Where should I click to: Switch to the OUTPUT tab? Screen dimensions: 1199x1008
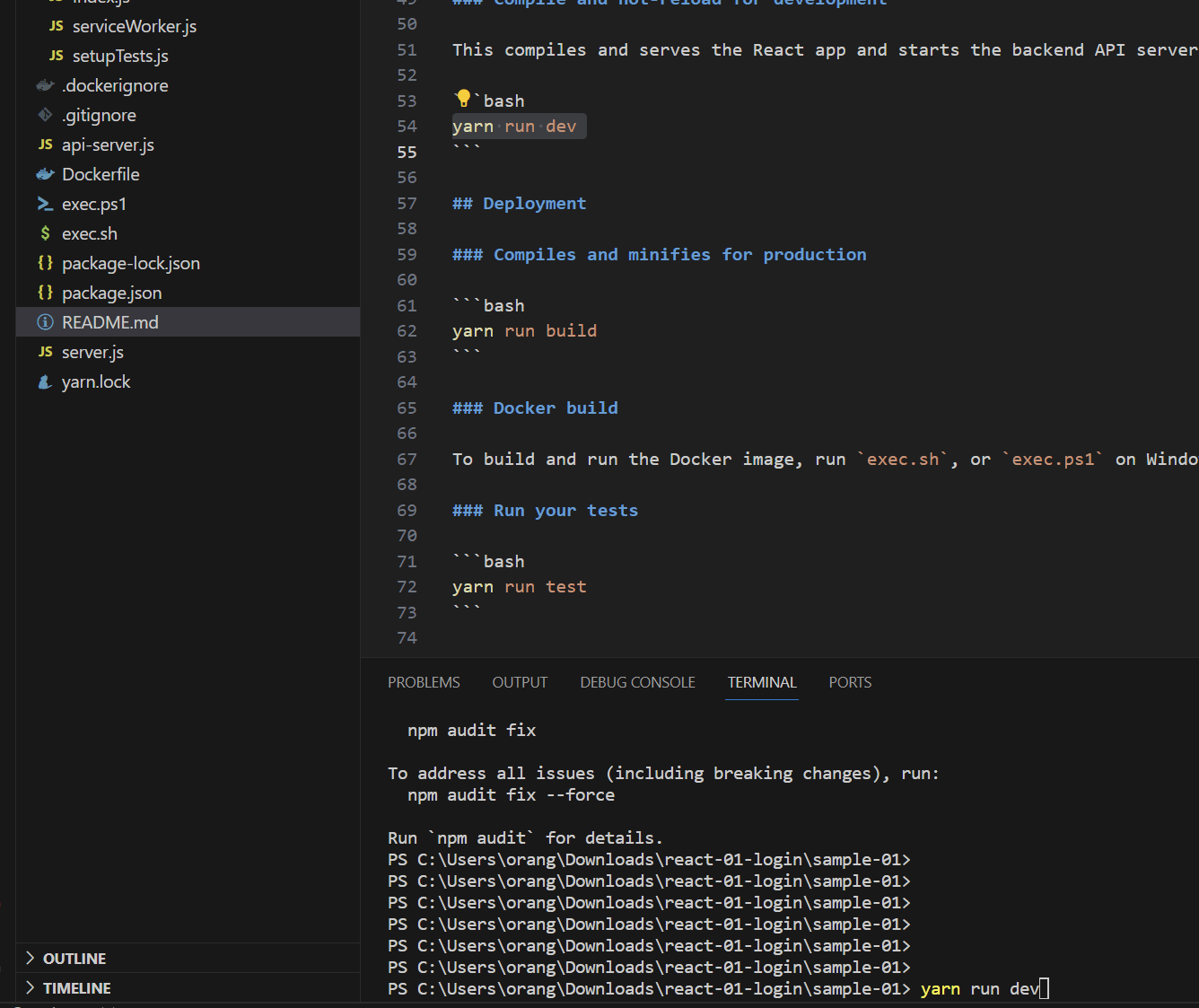(520, 682)
